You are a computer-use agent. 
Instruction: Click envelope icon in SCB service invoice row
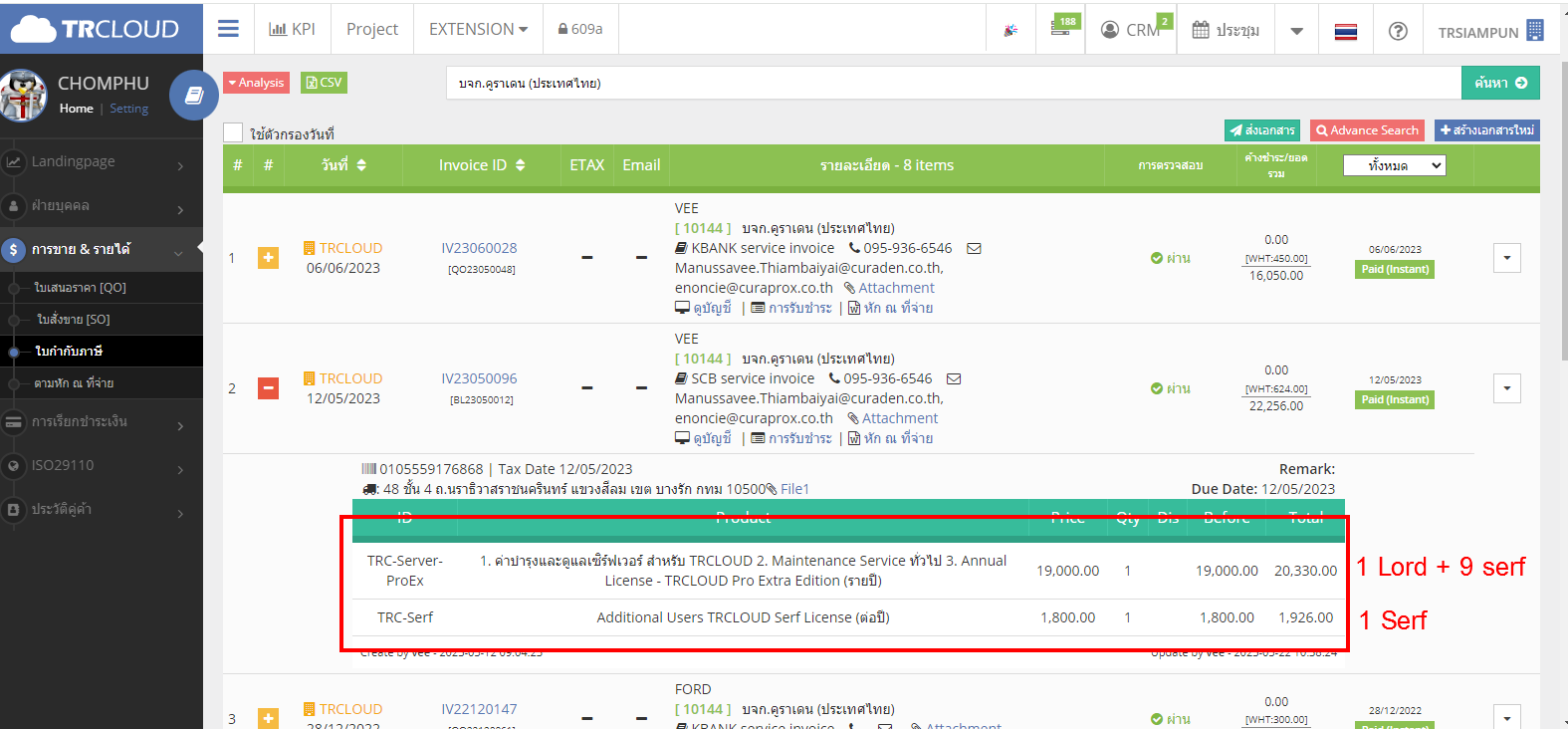coord(954,378)
